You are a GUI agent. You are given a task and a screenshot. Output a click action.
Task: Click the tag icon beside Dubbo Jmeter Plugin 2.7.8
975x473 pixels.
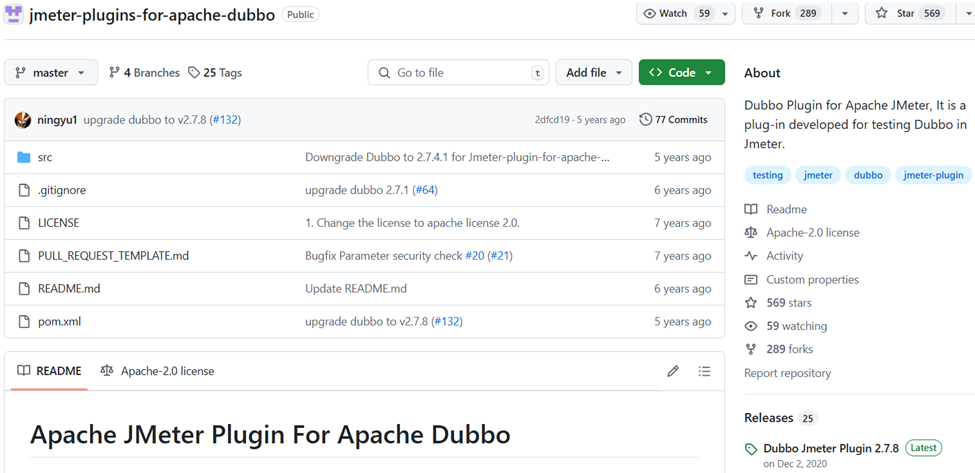click(x=751, y=449)
